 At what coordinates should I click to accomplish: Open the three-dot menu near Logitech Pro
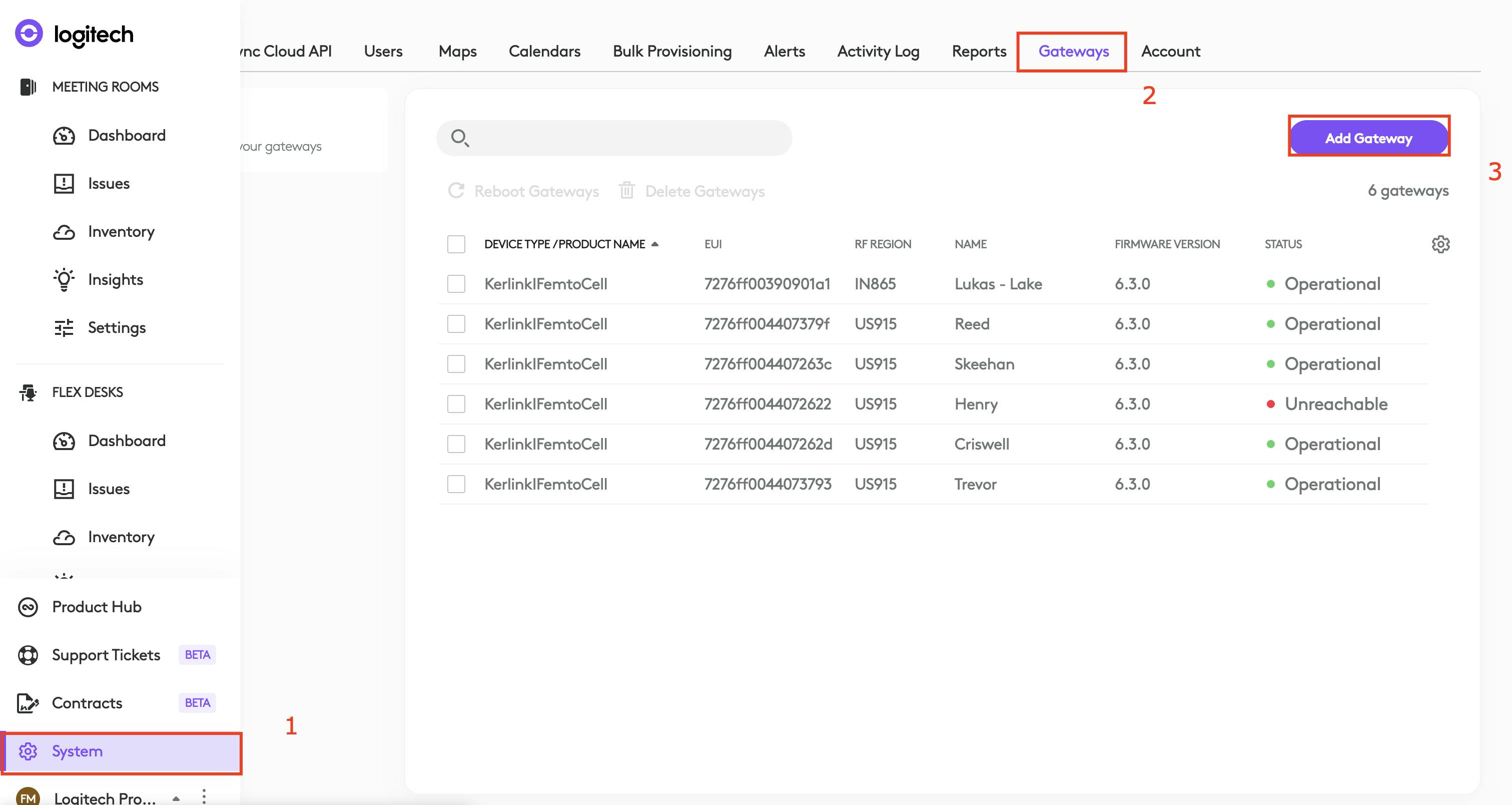coord(204,795)
